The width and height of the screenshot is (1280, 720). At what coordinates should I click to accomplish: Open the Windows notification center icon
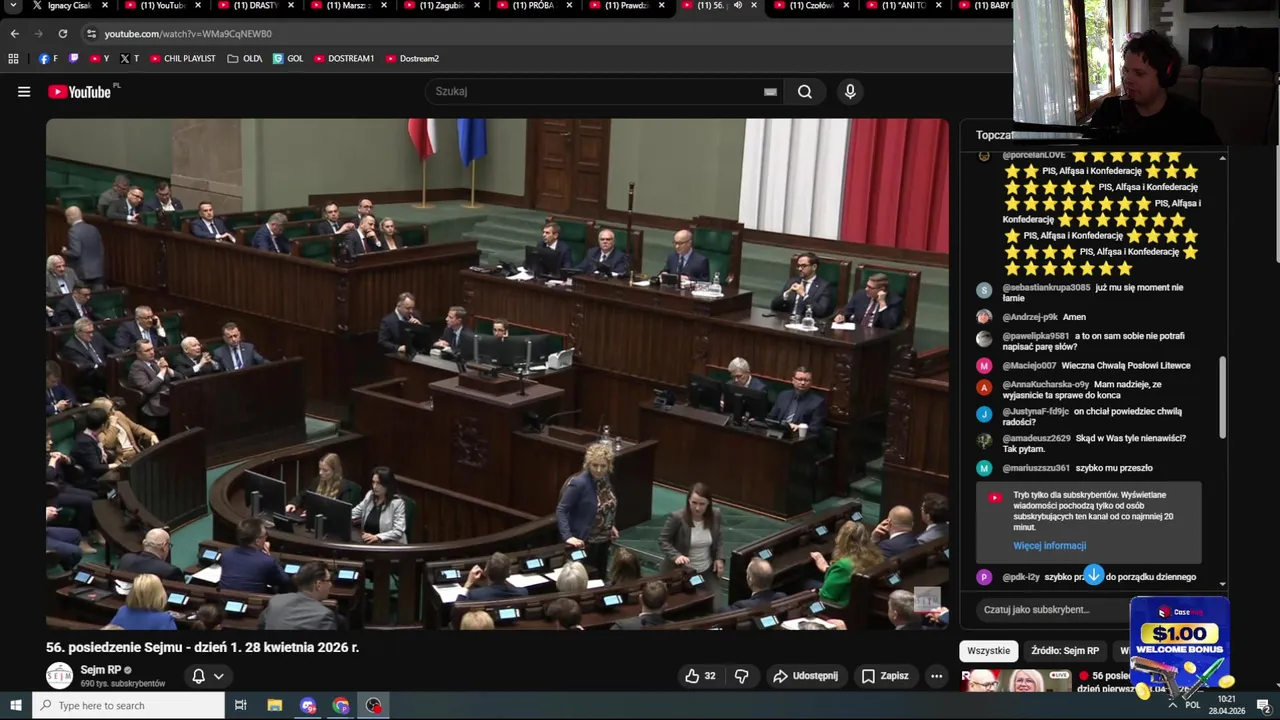pos(1263,706)
